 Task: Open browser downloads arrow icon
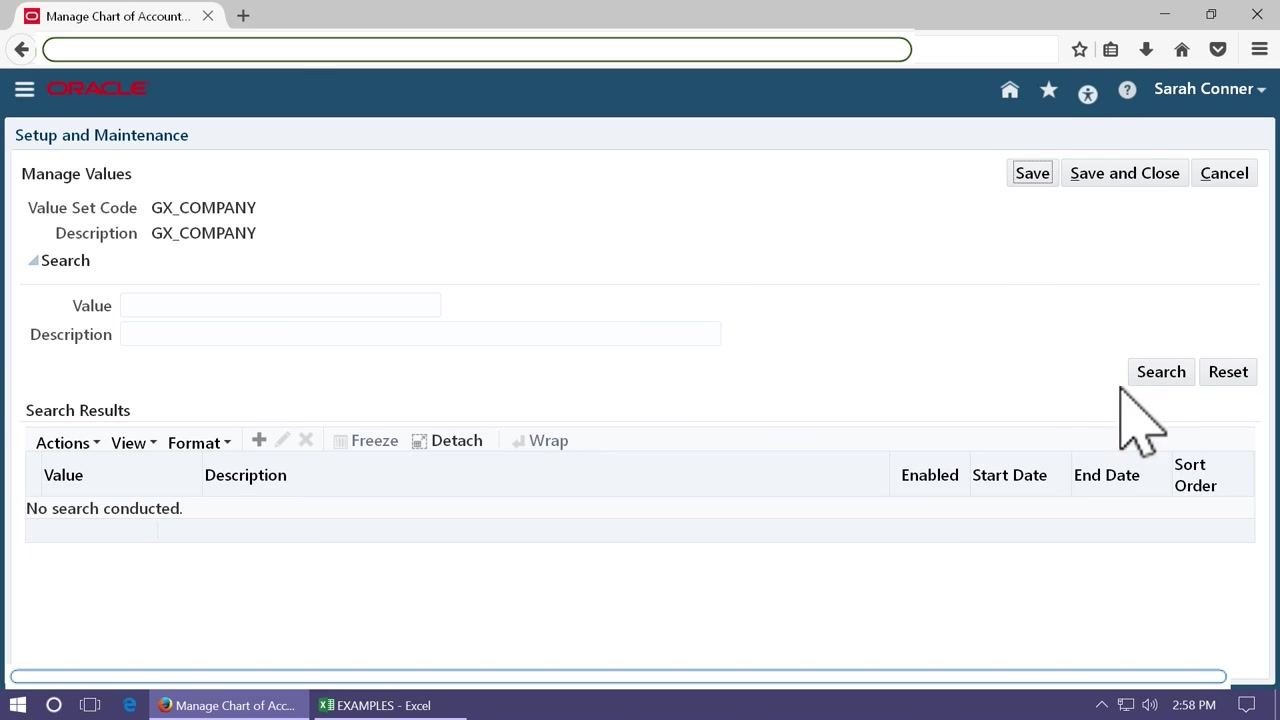[1146, 49]
